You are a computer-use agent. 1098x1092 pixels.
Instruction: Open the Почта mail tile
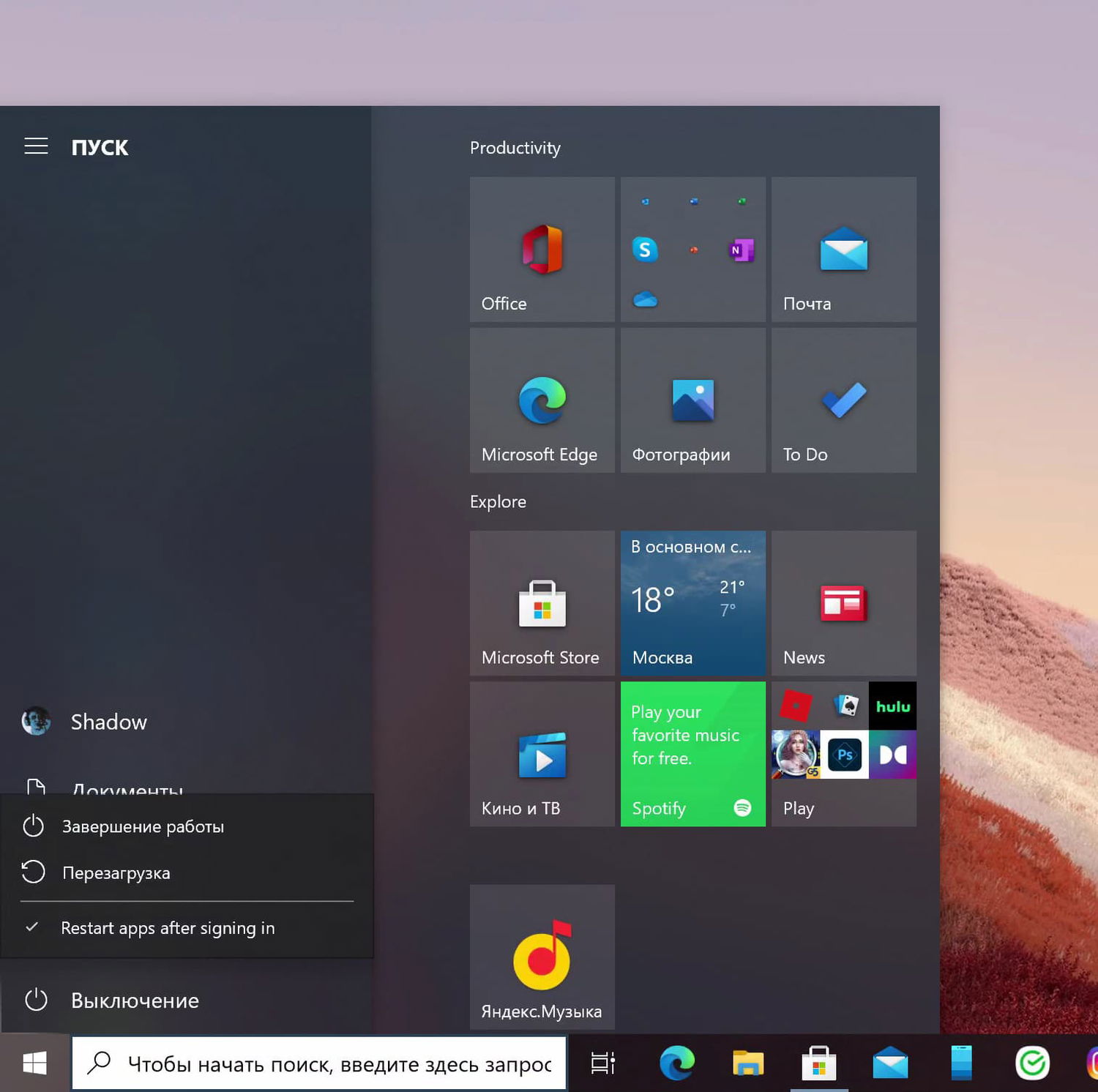[x=844, y=249]
